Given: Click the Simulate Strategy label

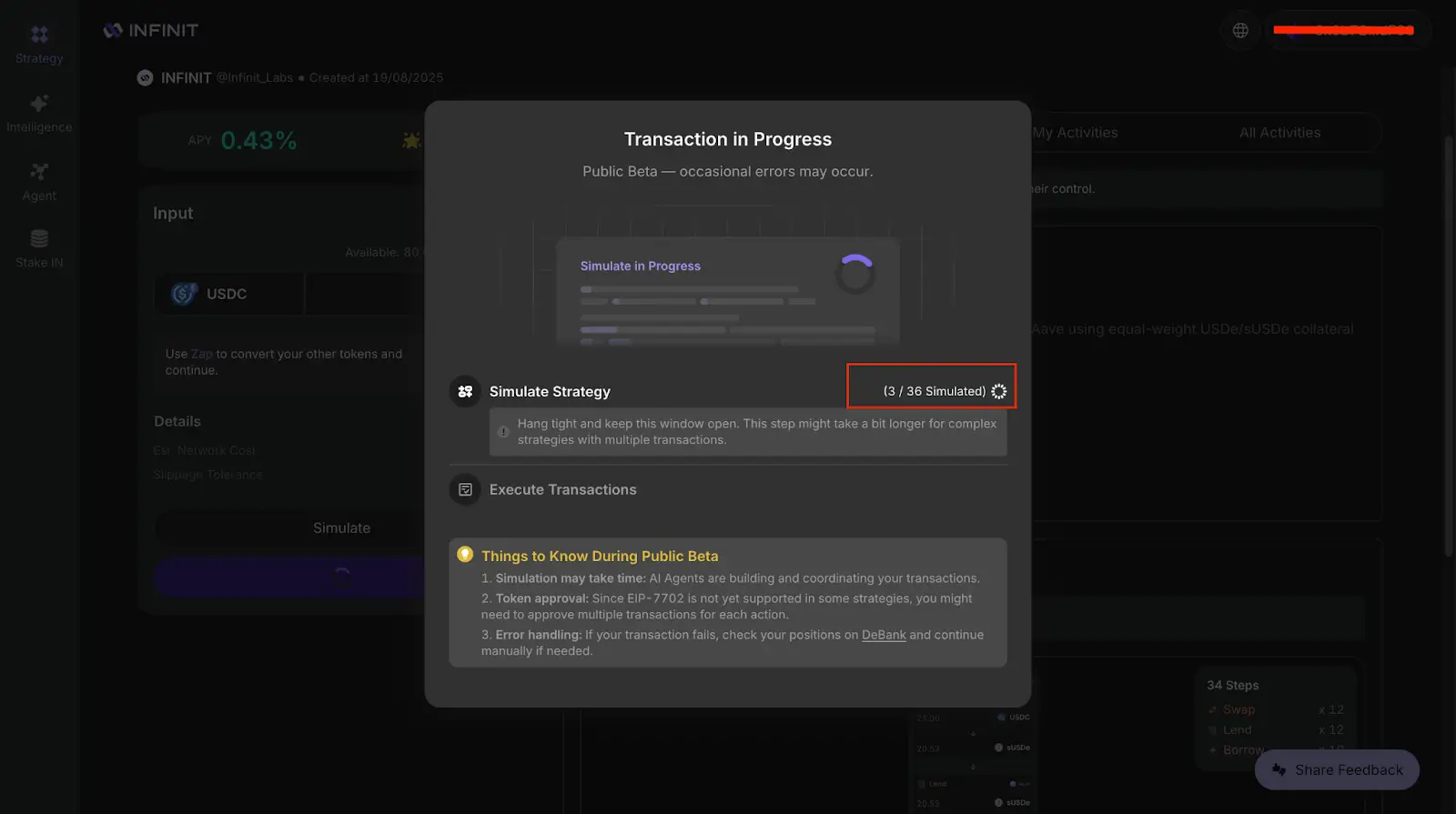Looking at the screenshot, I should point(550,391).
